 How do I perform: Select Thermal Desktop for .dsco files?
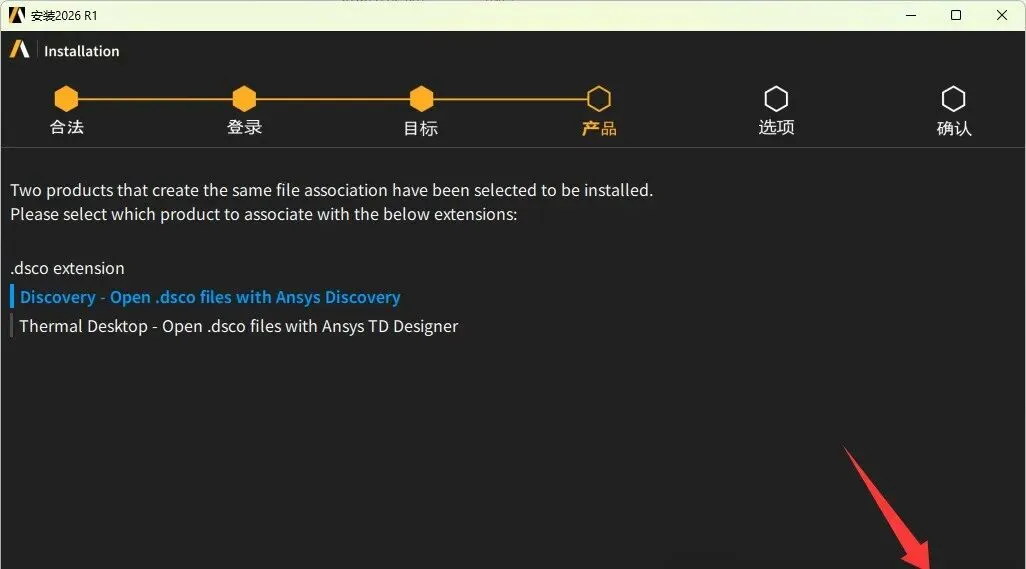tap(239, 326)
